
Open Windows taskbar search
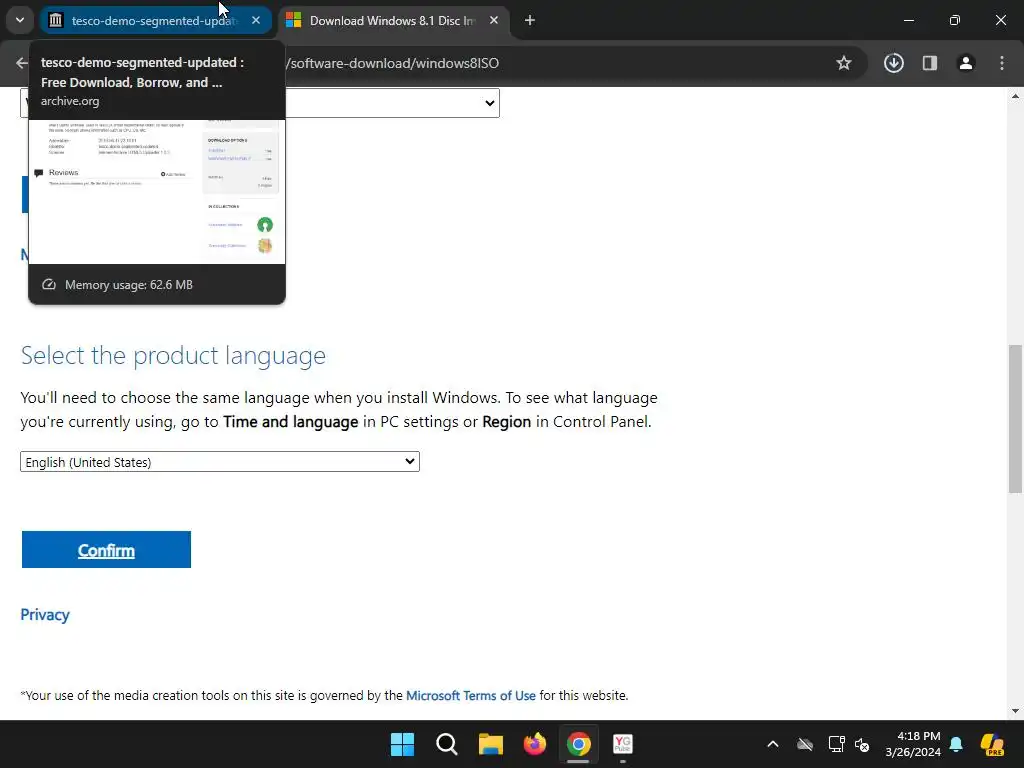[x=447, y=744]
